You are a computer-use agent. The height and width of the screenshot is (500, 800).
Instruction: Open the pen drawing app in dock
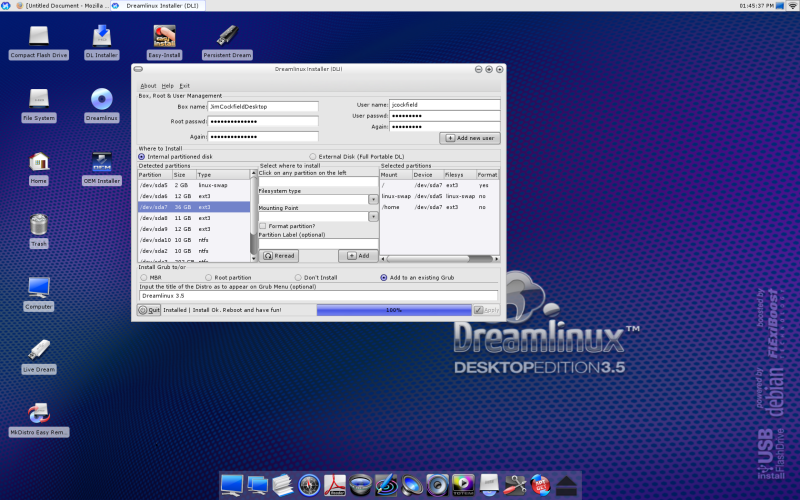386,485
